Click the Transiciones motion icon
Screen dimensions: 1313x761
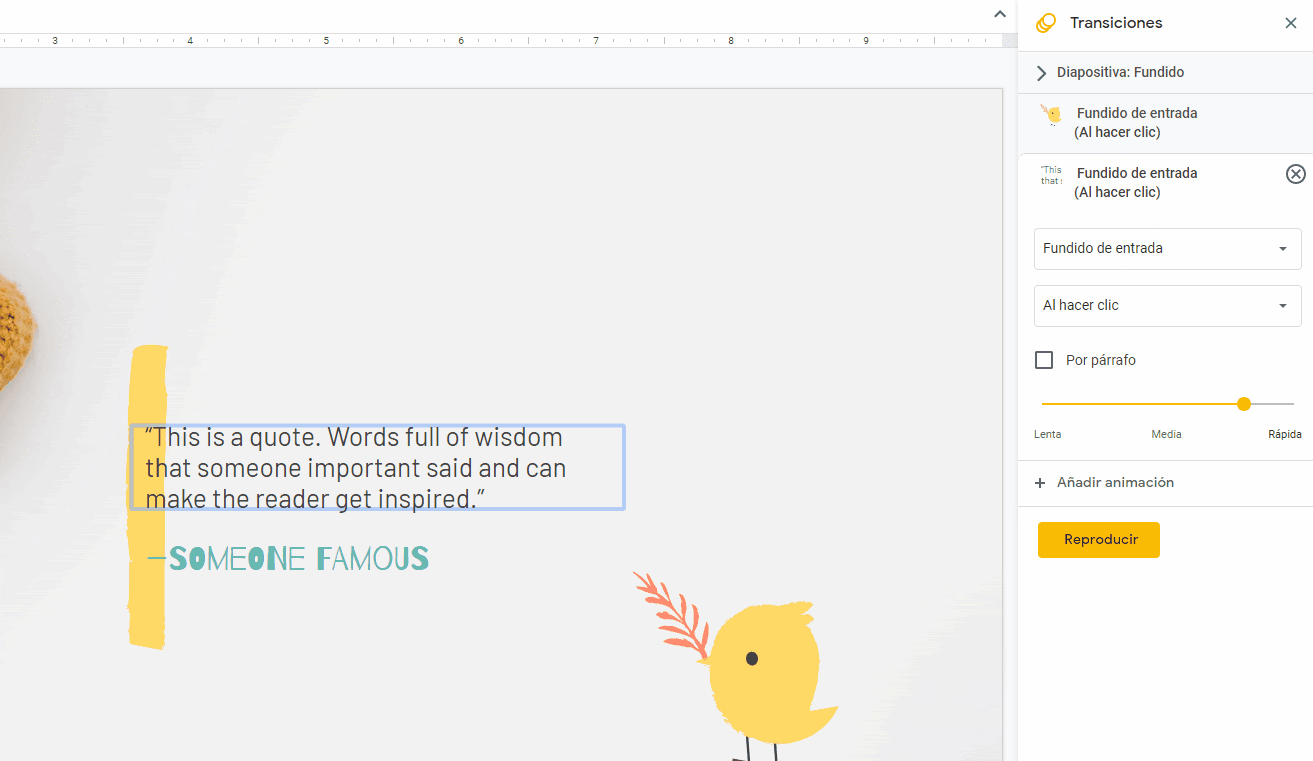click(1046, 23)
